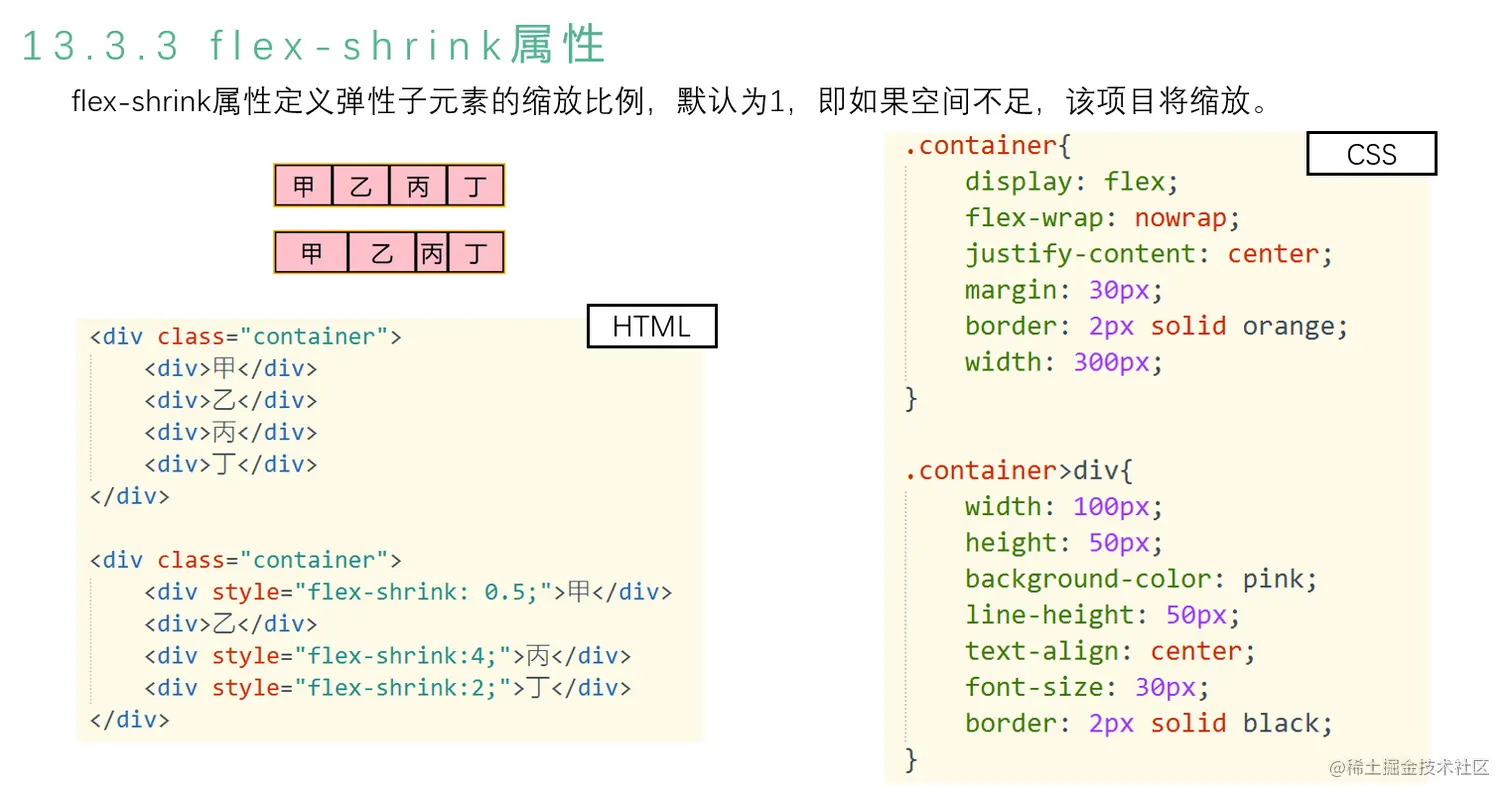Click the plain '<div>甲</div>' HTML line
The image size is (1512, 800).
230,368
